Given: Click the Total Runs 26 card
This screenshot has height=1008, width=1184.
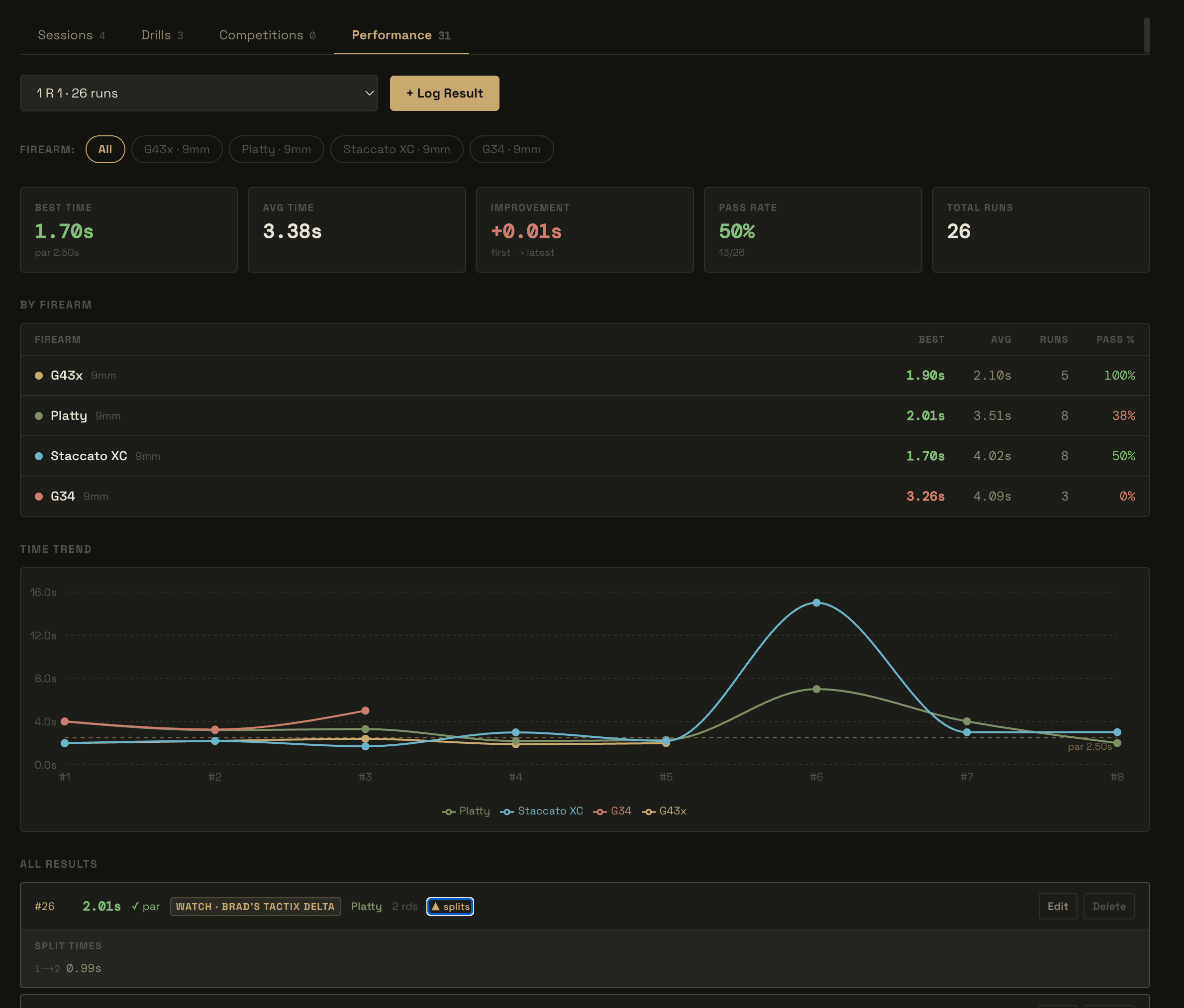Looking at the screenshot, I should click(x=1041, y=230).
